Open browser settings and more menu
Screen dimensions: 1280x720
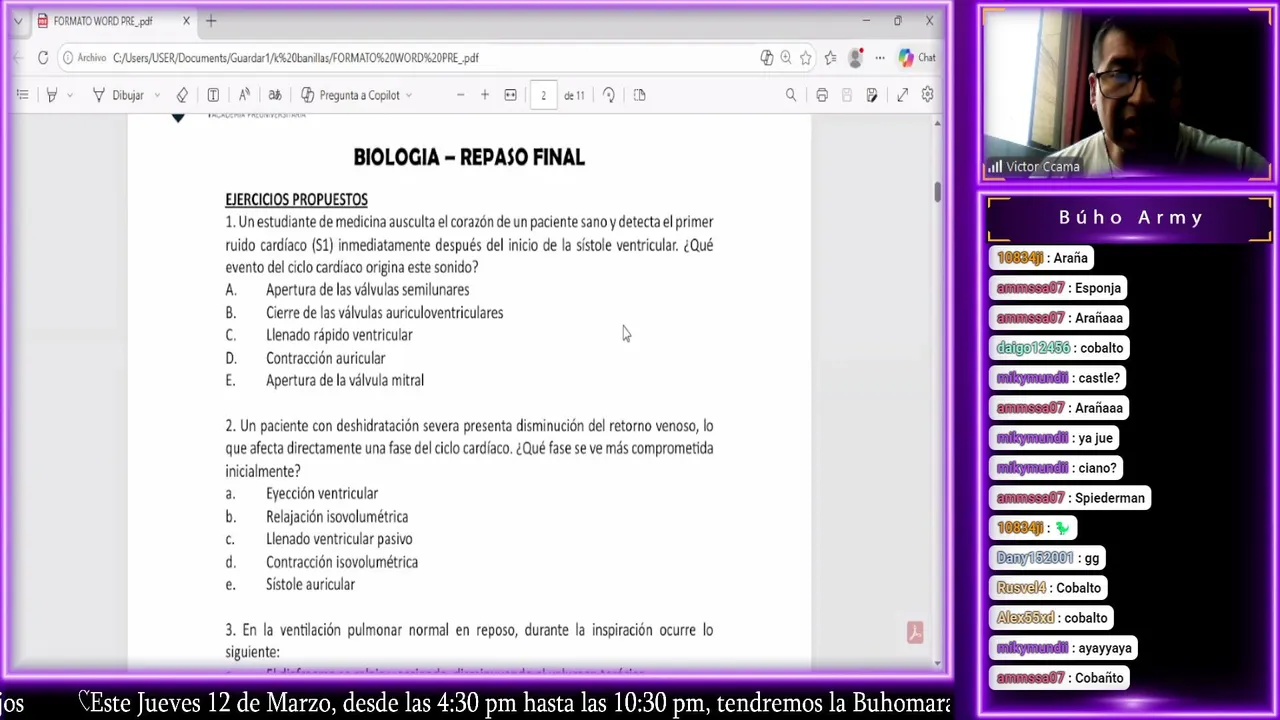pos(880,58)
